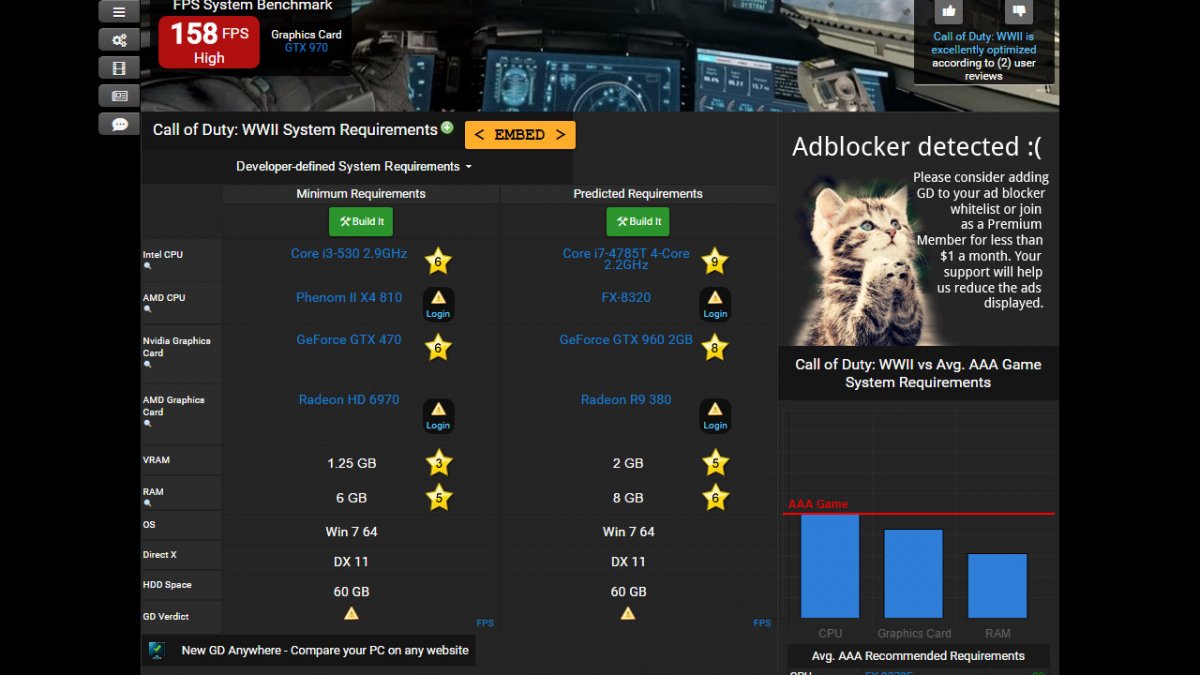
Task: Click magnifier icon under AMD CPU label
Action: point(147,310)
